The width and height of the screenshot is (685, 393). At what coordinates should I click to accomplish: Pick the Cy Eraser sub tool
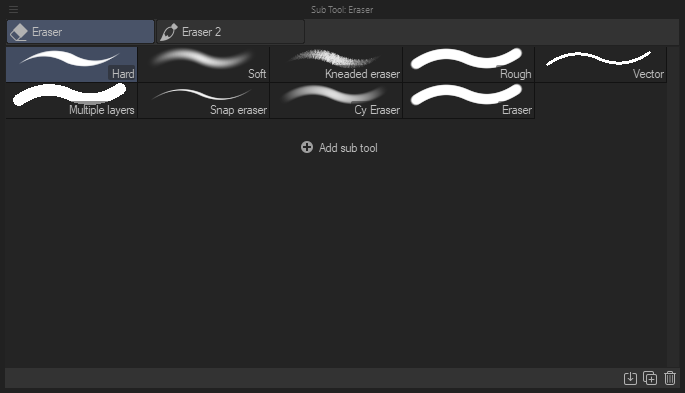click(x=336, y=101)
